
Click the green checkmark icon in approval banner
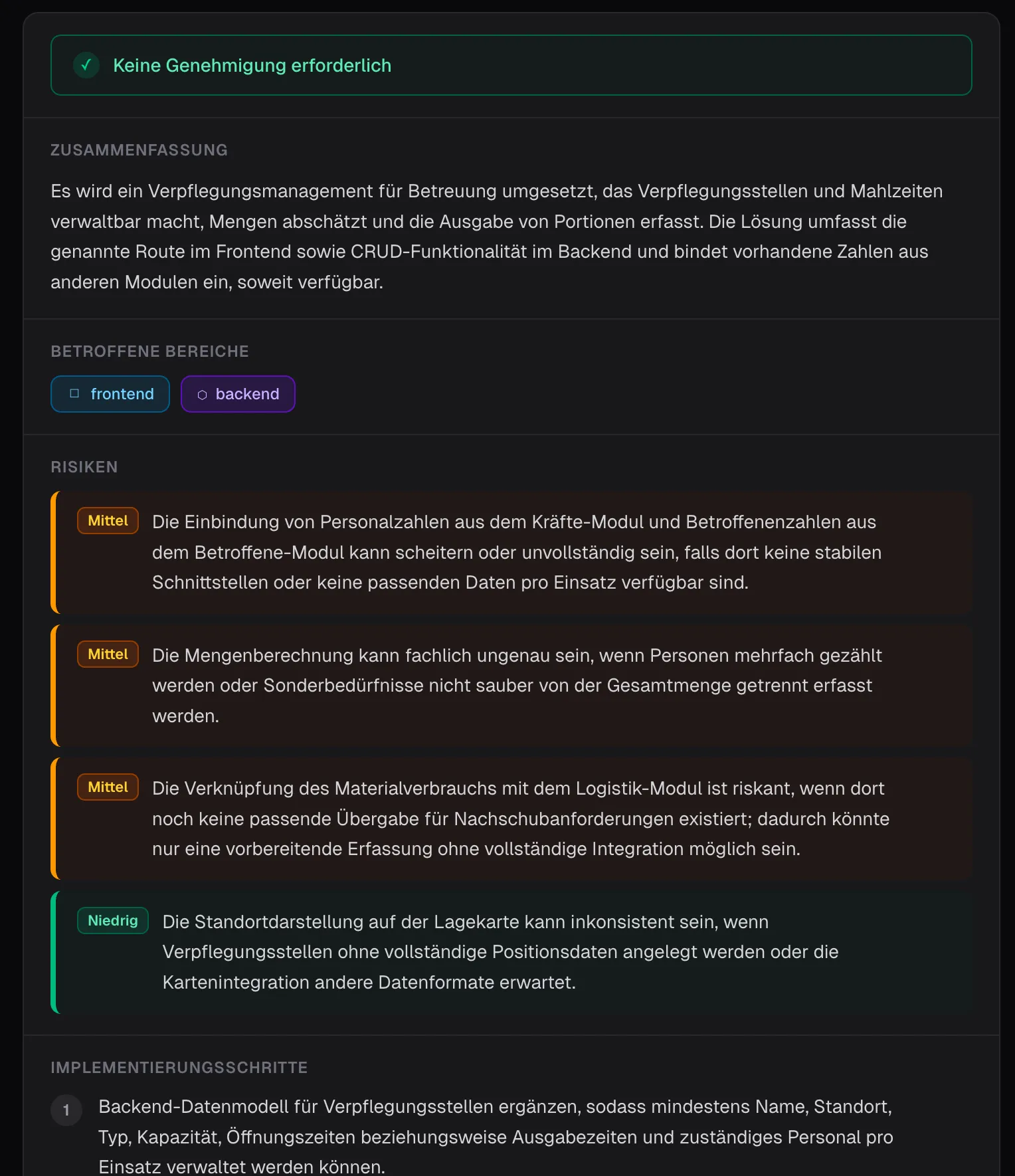click(86, 65)
